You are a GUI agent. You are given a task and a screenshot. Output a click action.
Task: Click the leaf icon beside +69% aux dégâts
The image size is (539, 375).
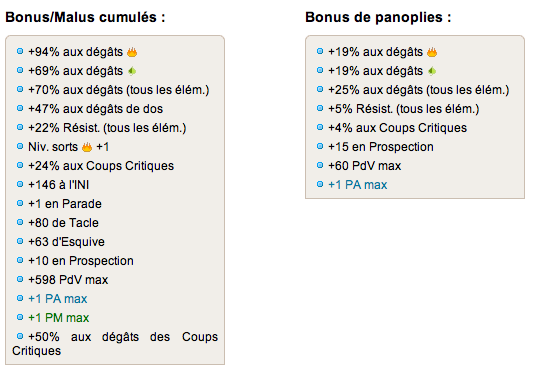tap(132, 71)
